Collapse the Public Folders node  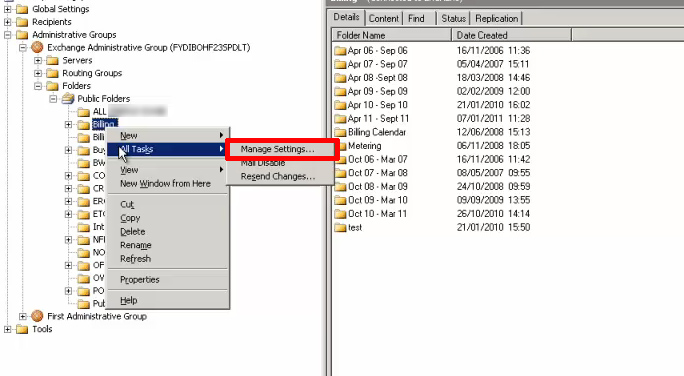click(x=53, y=99)
